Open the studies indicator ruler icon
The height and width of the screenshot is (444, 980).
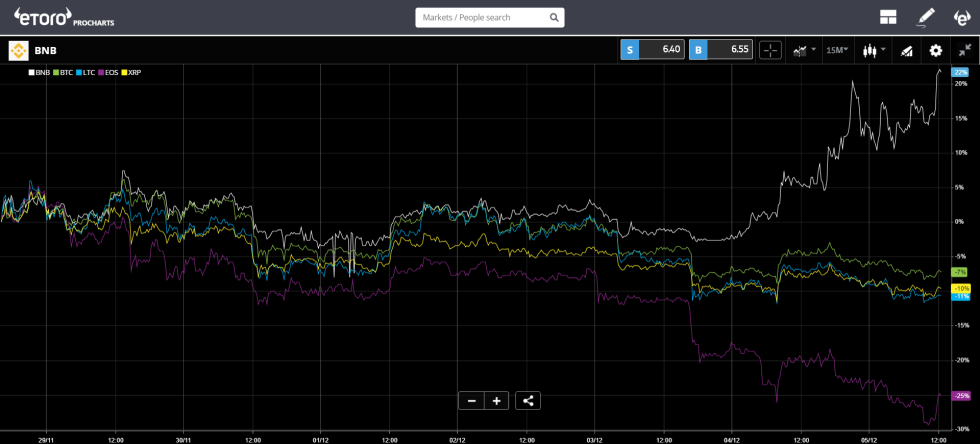[907, 50]
